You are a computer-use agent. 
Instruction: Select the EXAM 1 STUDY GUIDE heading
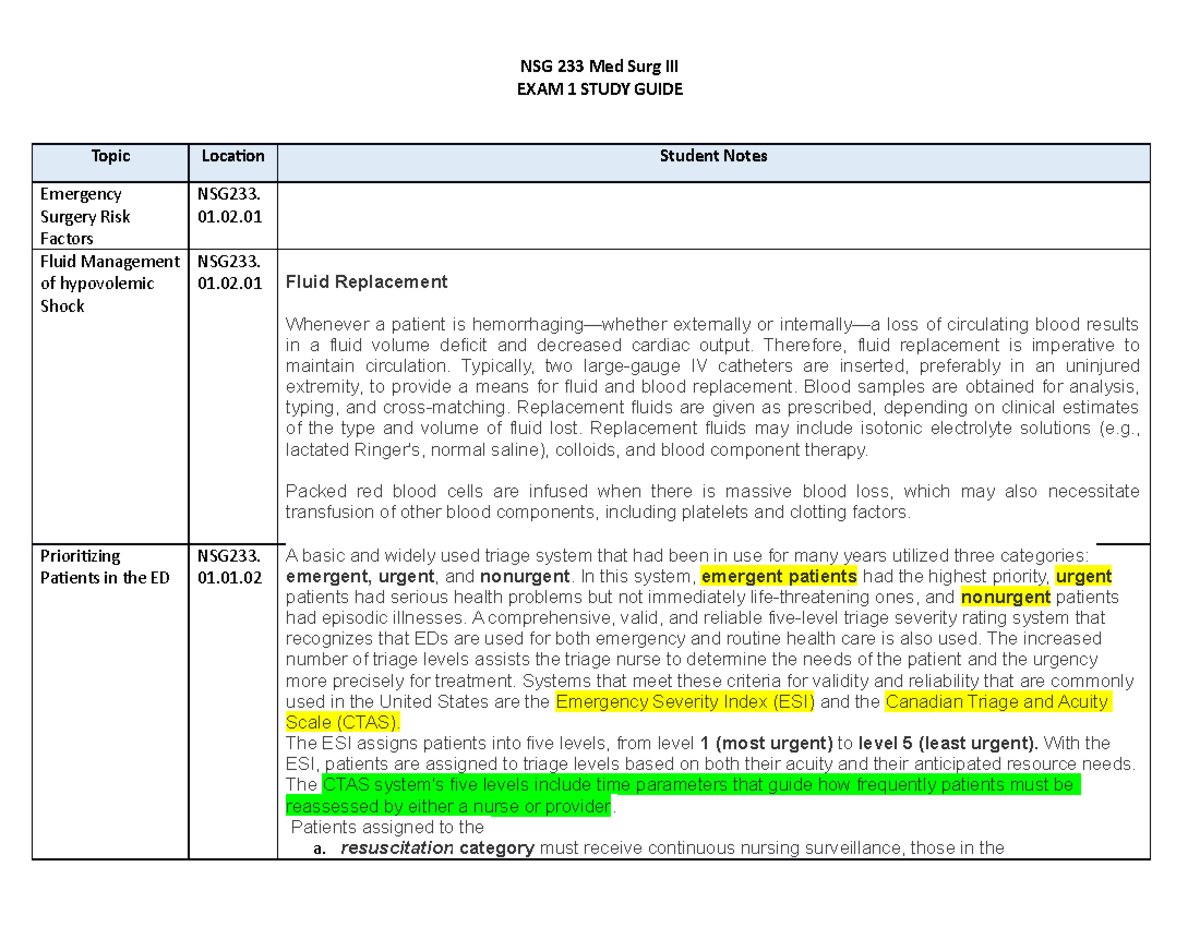tap(598, 89)
